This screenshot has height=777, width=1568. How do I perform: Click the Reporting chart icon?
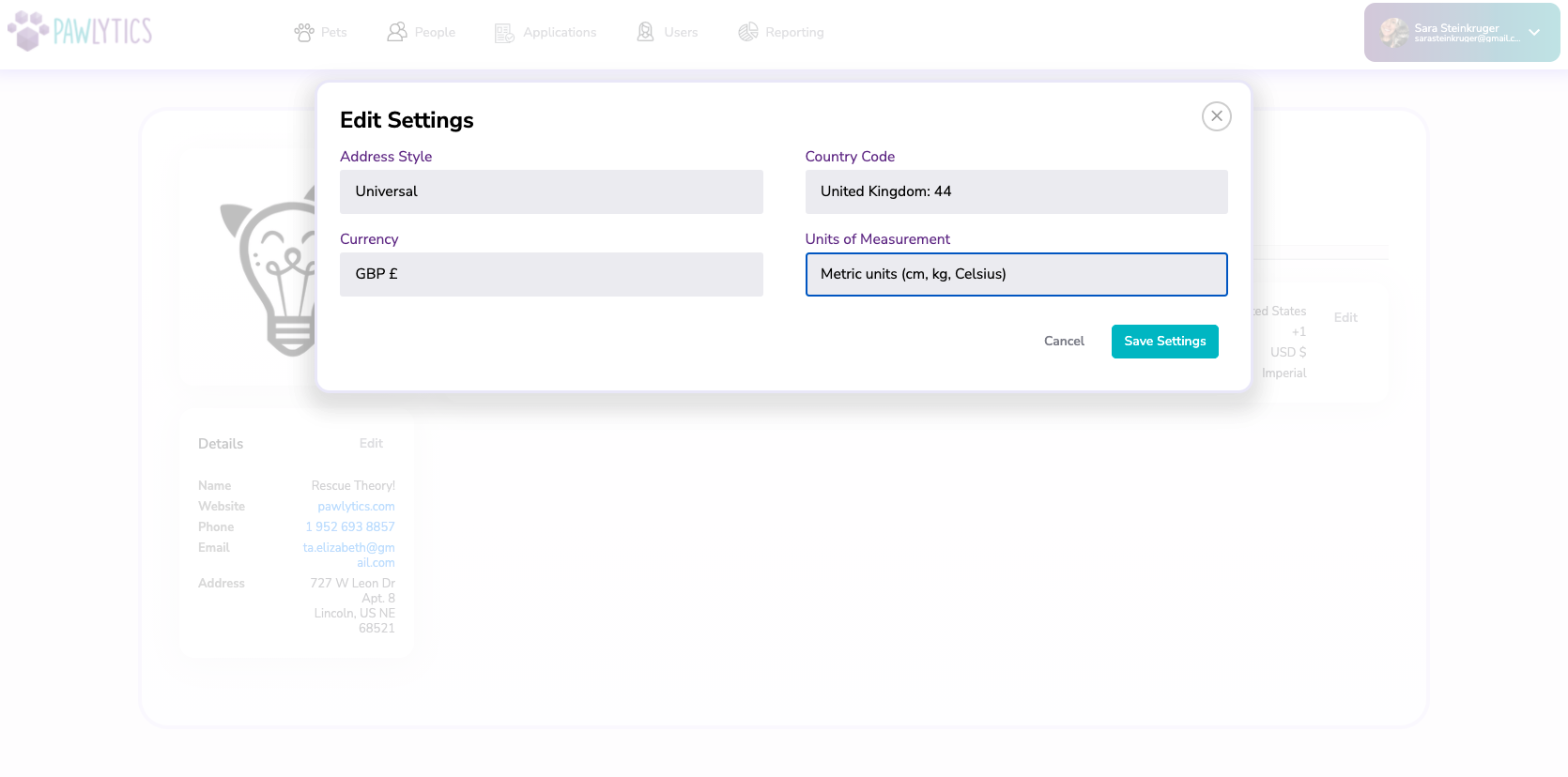click(x=747, y=33)
